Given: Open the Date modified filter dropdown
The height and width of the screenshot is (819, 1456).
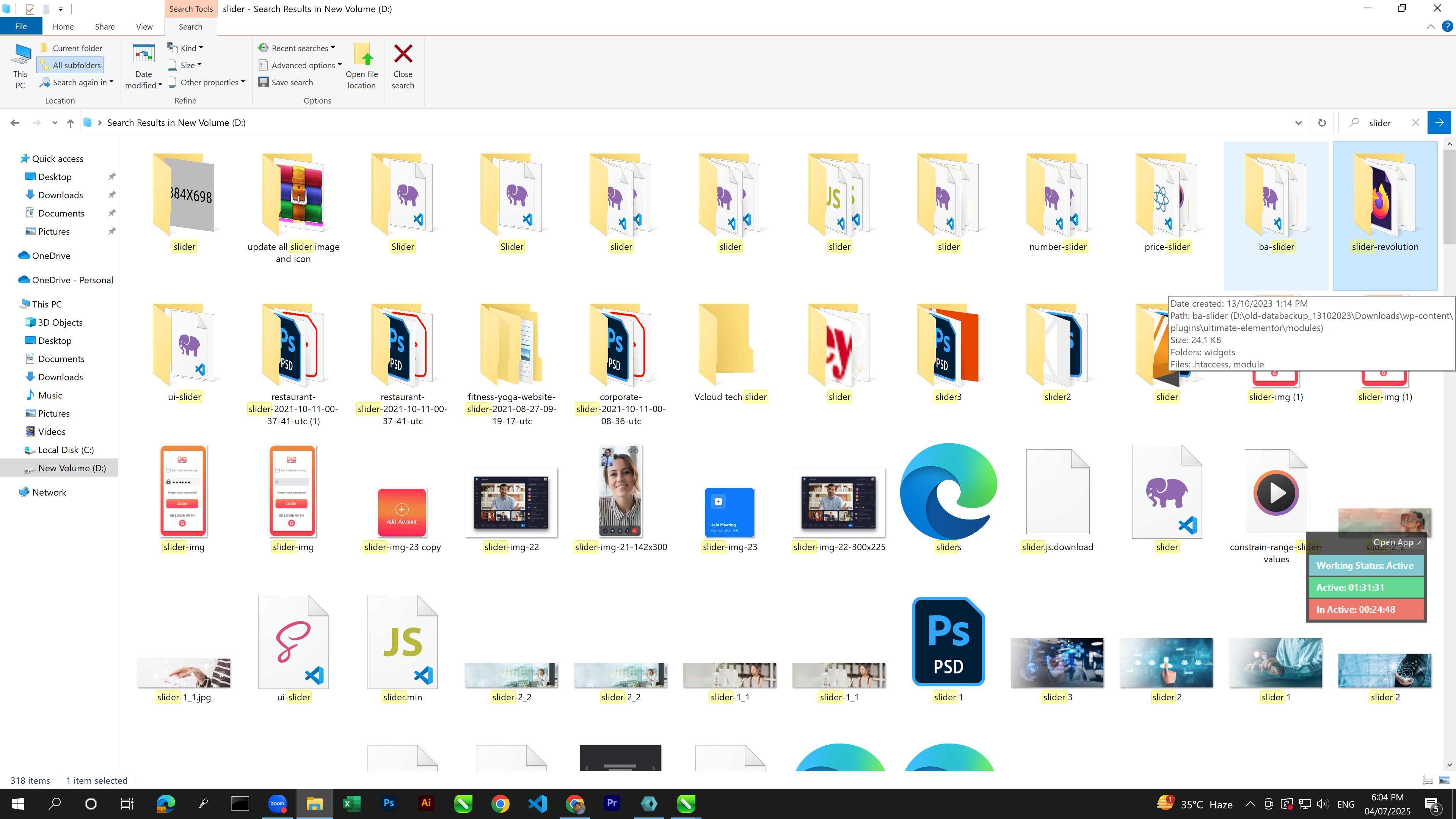Looking at the screenshot, I should pos(144,67).
